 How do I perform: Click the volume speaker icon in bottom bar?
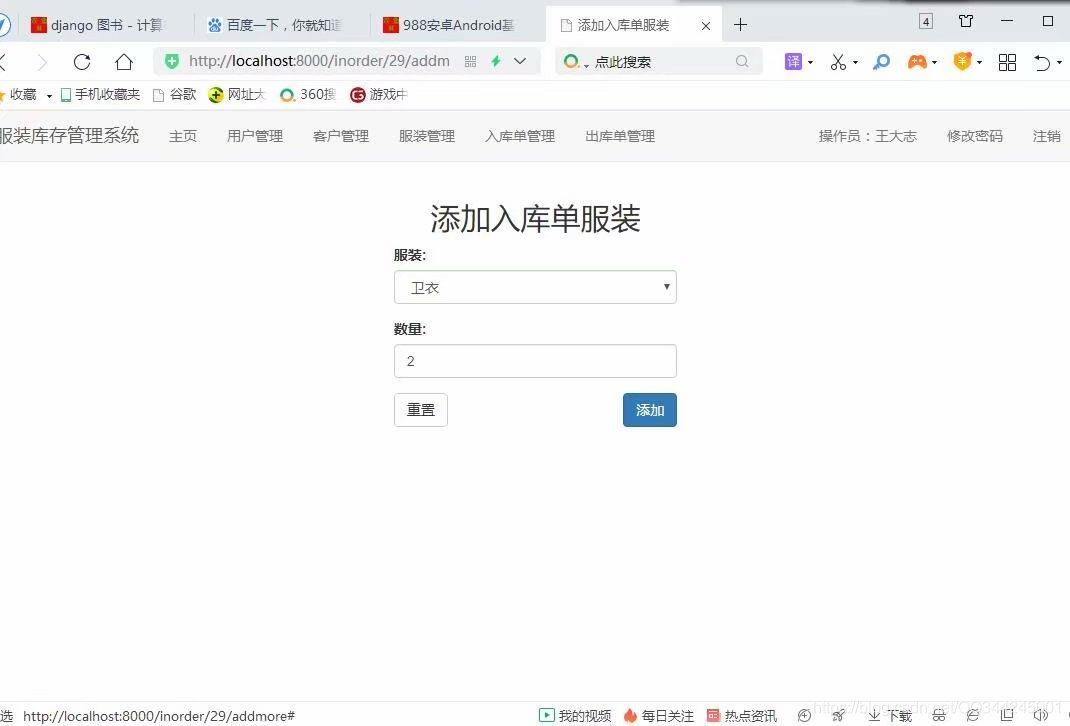point(1040,715)
